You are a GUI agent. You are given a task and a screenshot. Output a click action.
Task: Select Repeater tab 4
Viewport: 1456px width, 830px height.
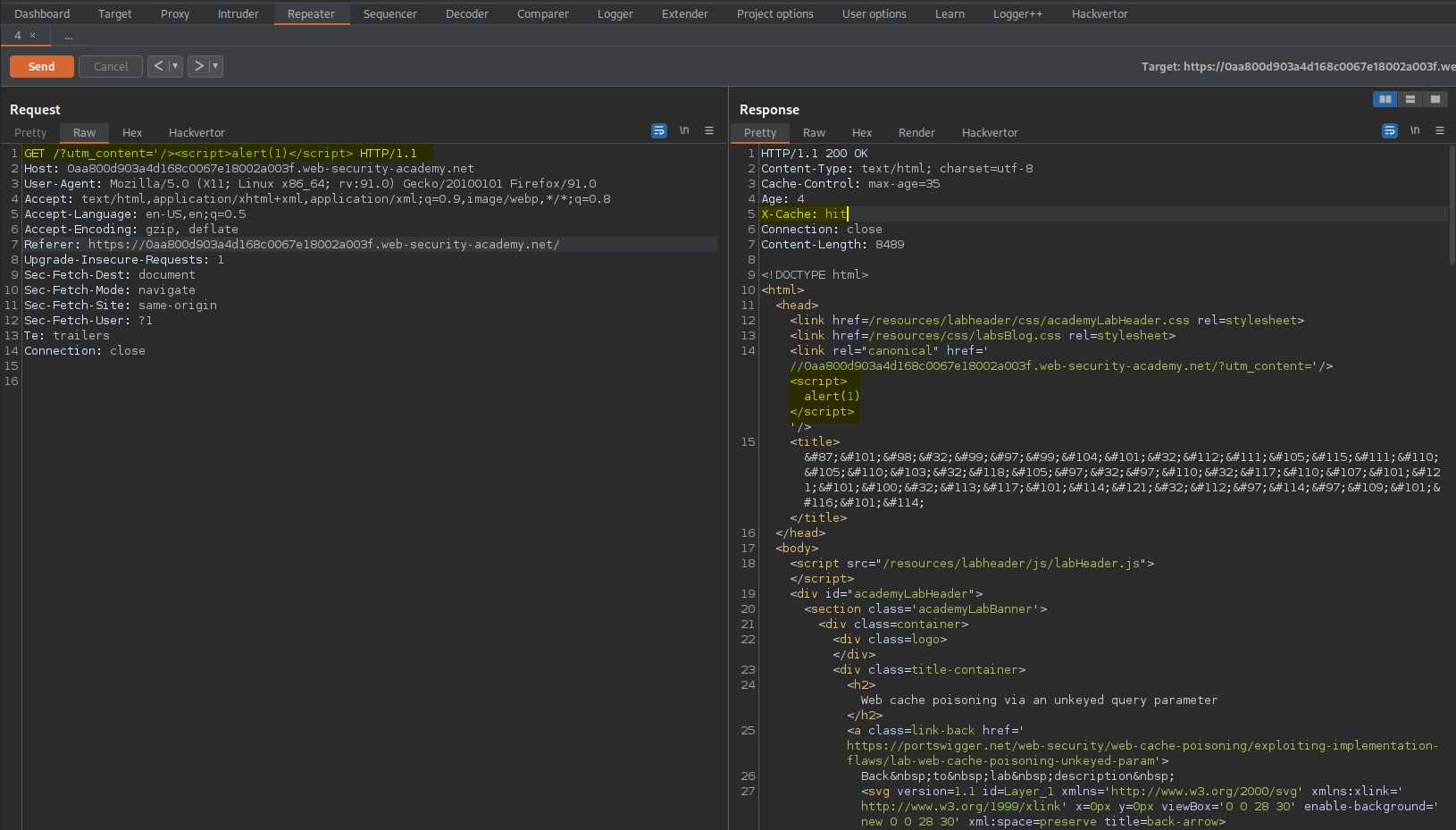18,36
